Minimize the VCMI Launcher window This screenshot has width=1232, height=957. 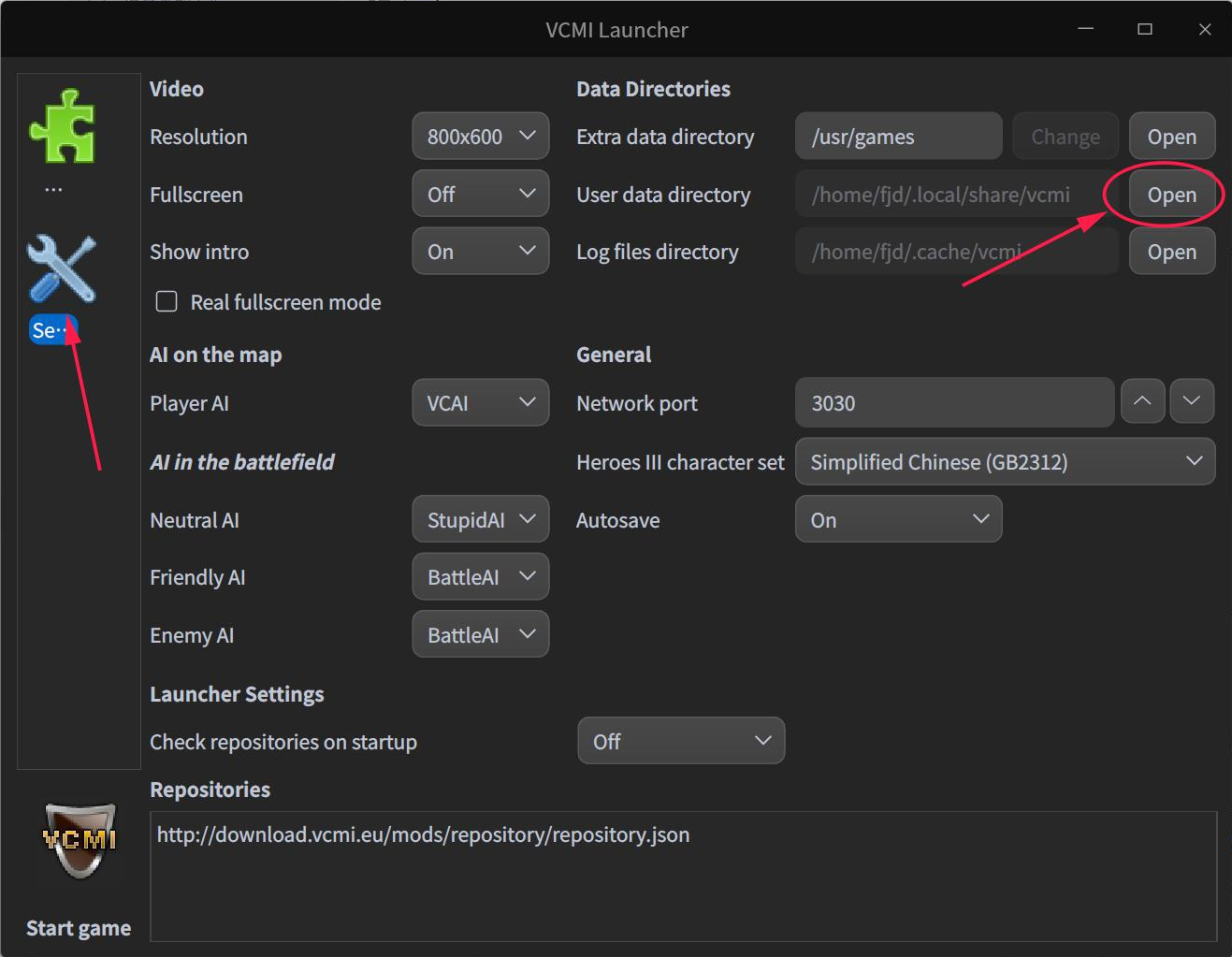[x=1086, y=29]
